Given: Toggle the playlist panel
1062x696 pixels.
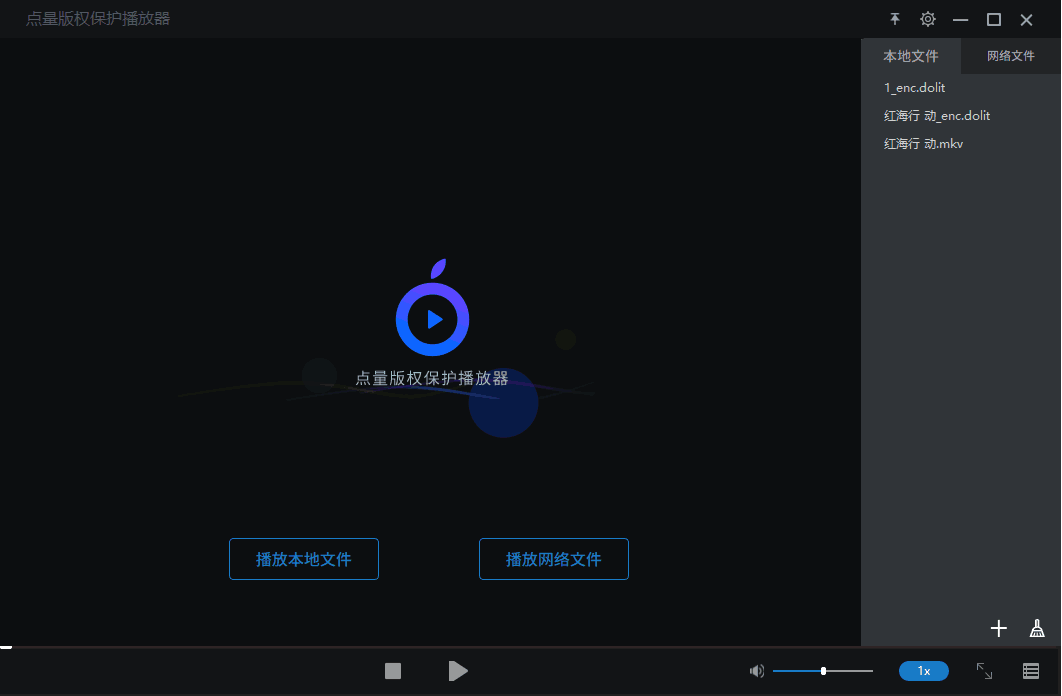Looking at the screenshot, I should click(1031, 671).
